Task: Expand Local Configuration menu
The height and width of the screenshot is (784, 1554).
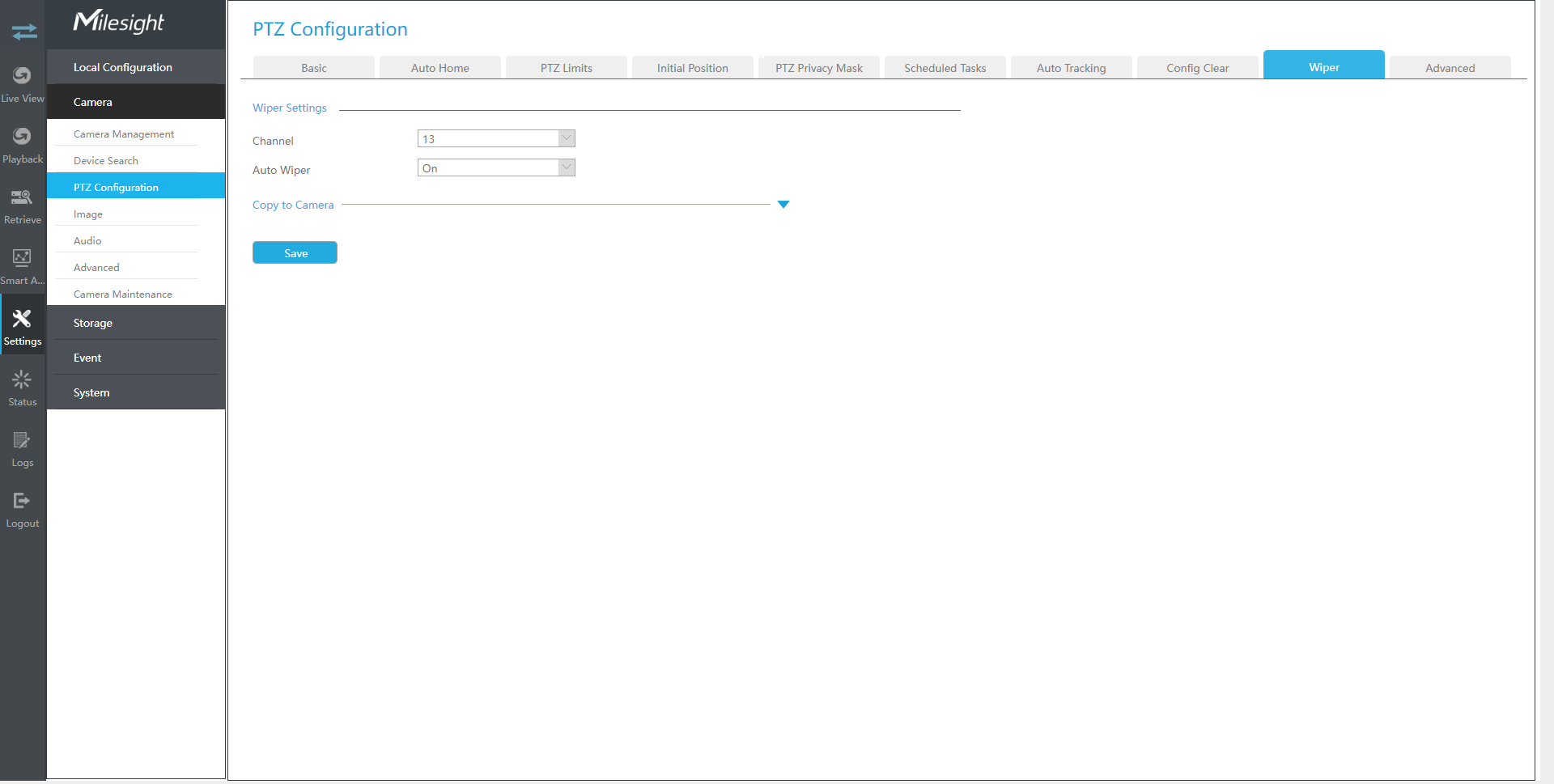Action: 136,67
